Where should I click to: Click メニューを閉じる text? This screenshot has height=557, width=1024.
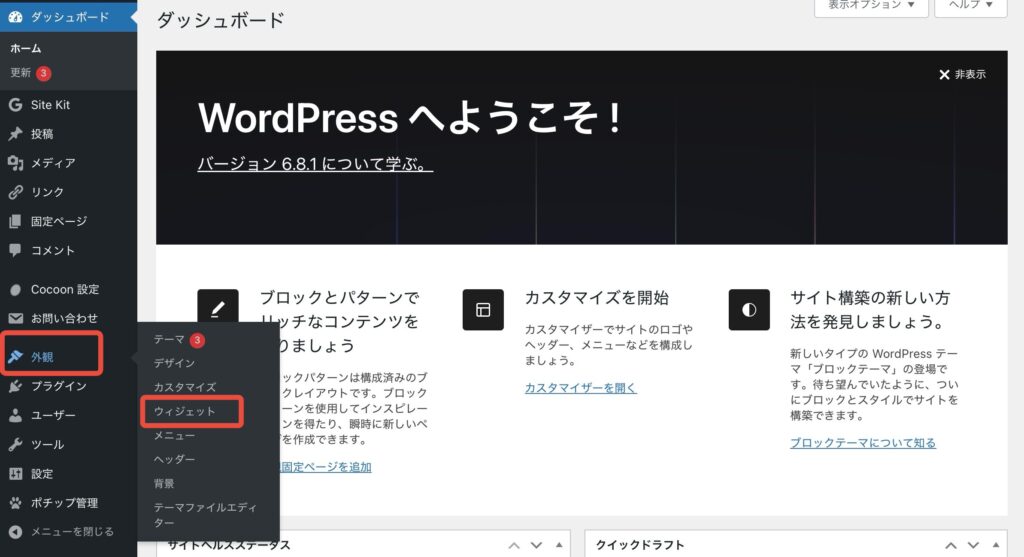72,532
